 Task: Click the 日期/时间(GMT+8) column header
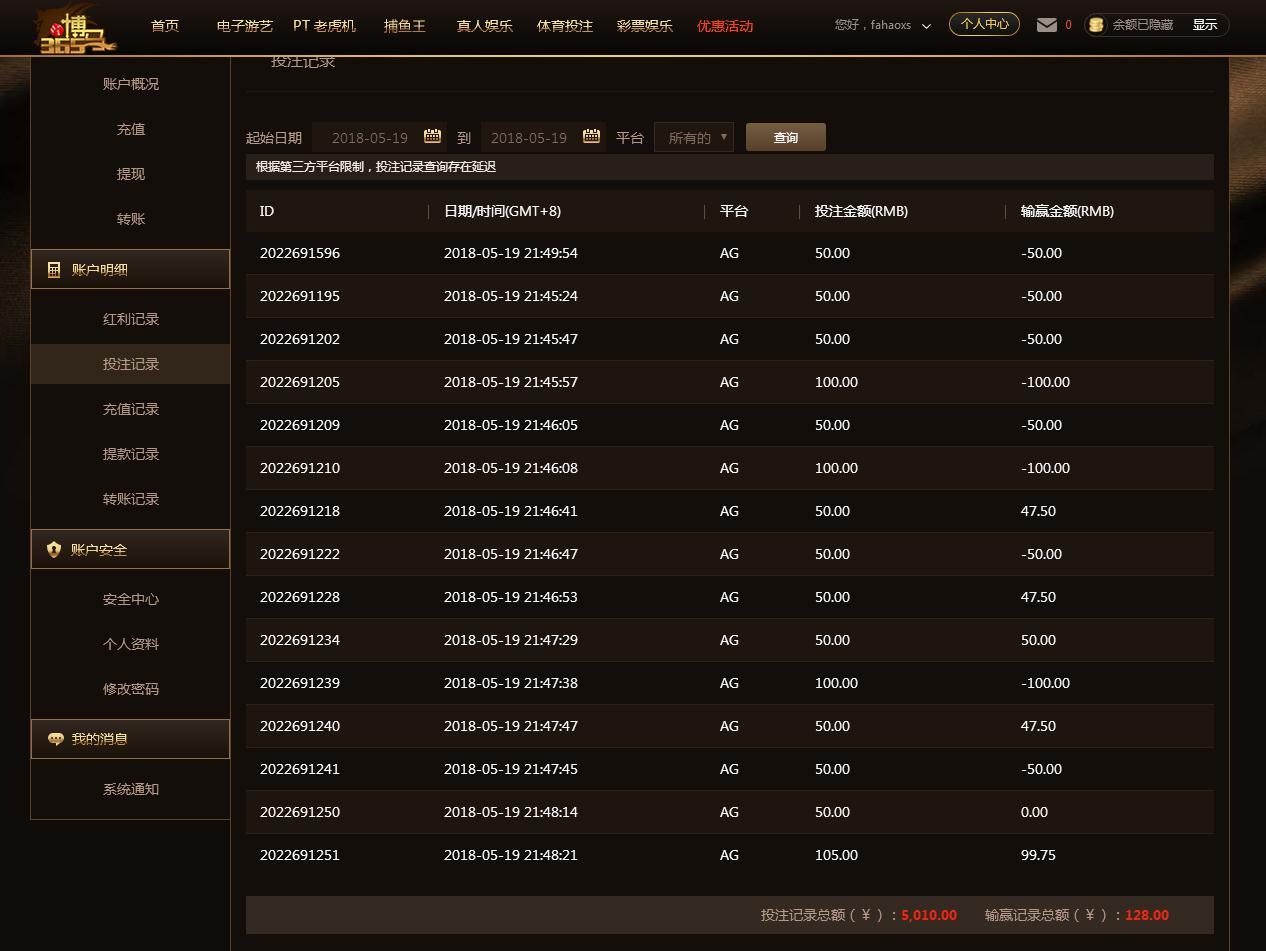pos(502,211)
